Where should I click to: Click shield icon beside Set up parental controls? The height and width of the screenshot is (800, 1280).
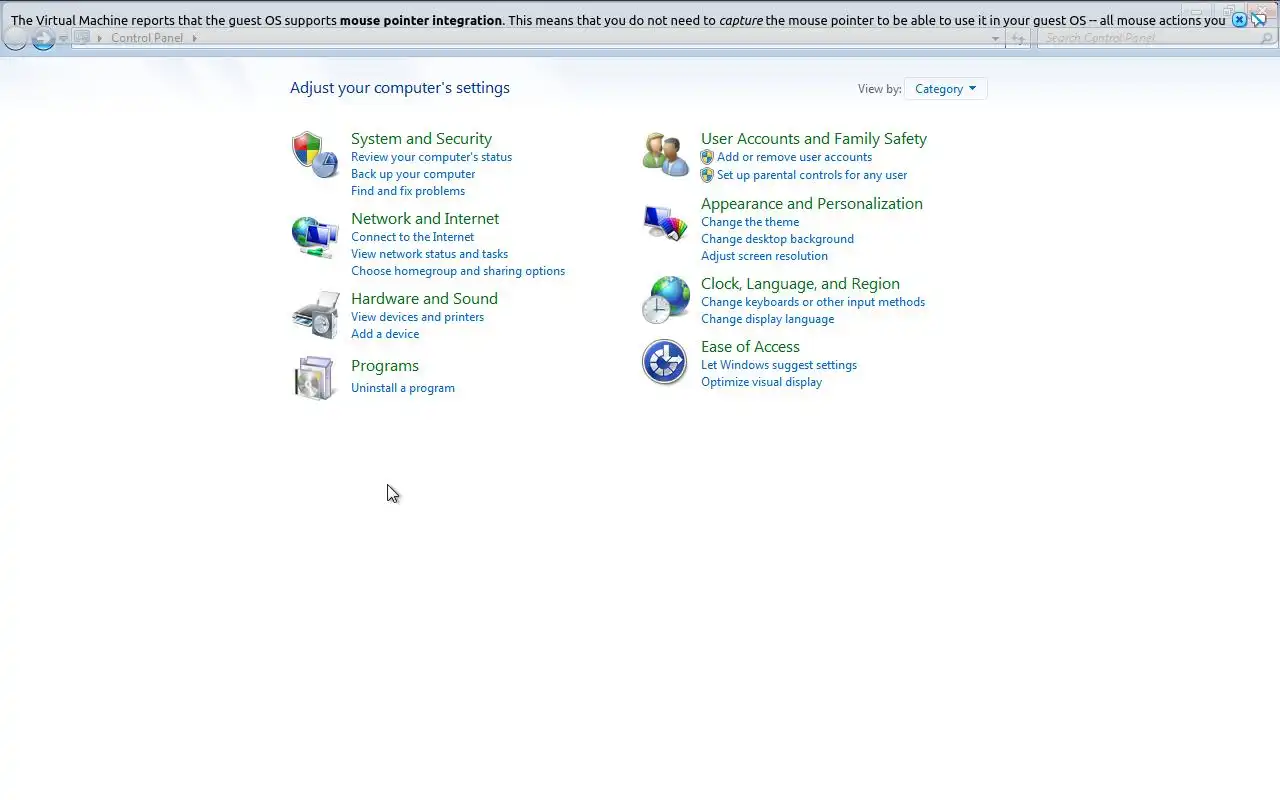tap(707, 175)
